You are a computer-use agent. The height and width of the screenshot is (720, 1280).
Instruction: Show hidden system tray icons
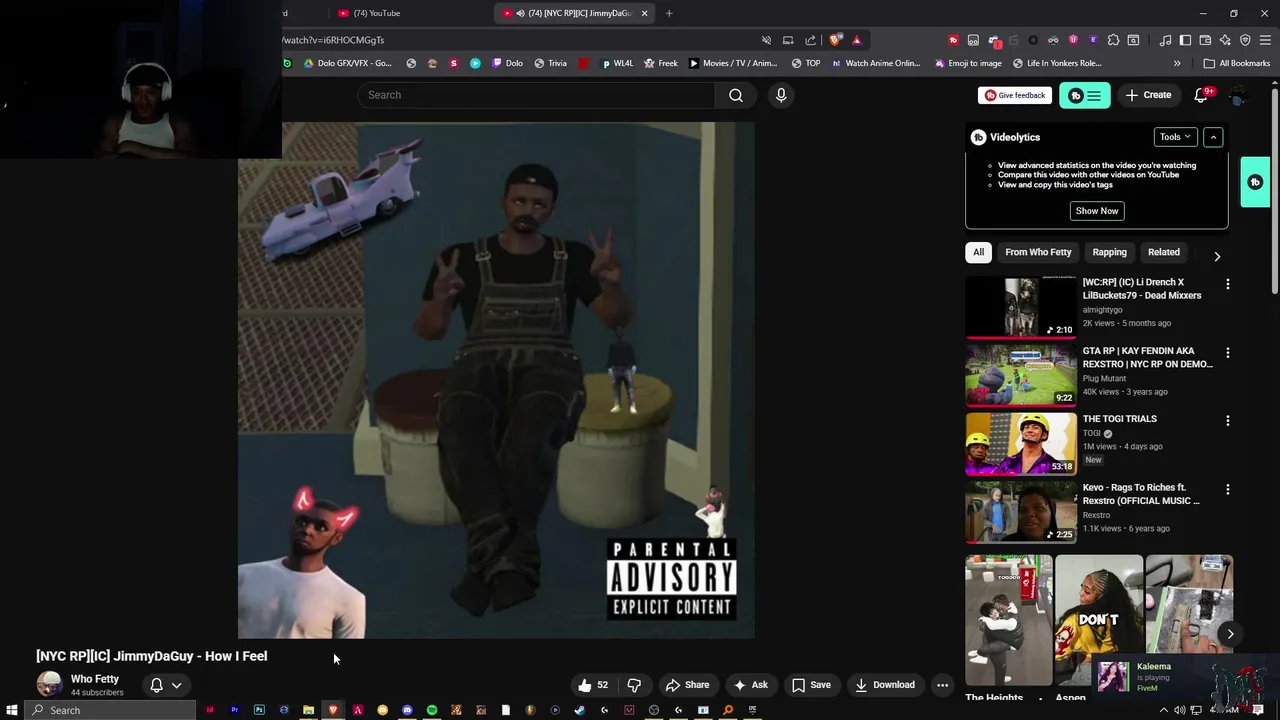pyautogui.click(x=1163, y=710)
